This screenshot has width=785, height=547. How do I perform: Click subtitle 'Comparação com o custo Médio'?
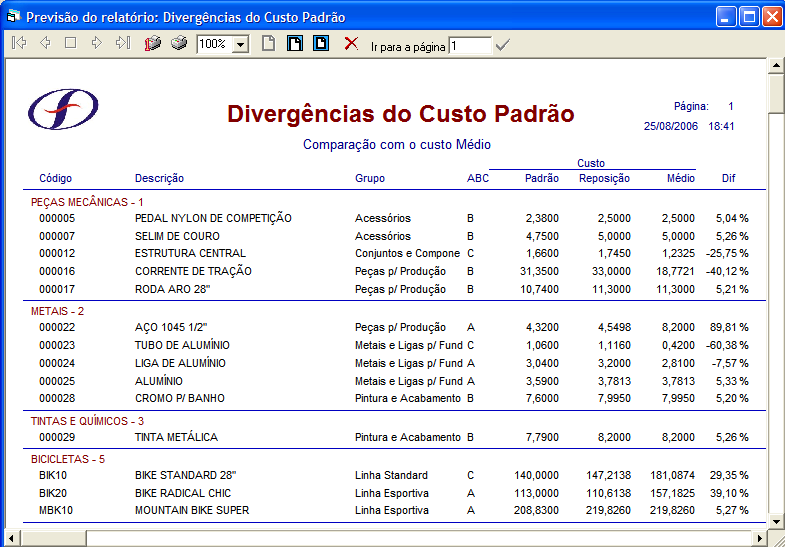coord(397,145)
